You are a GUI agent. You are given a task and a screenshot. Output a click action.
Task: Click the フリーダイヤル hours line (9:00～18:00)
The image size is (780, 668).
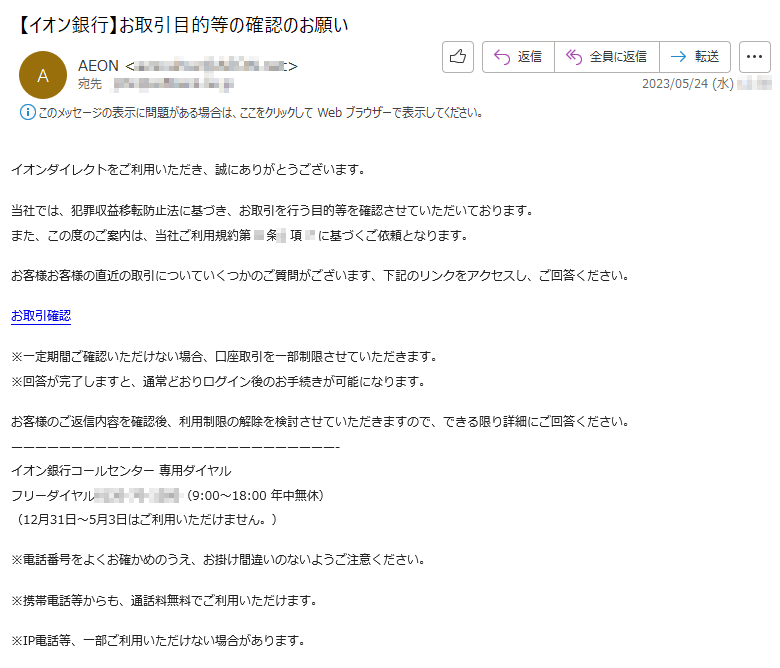tap(168, 495)
